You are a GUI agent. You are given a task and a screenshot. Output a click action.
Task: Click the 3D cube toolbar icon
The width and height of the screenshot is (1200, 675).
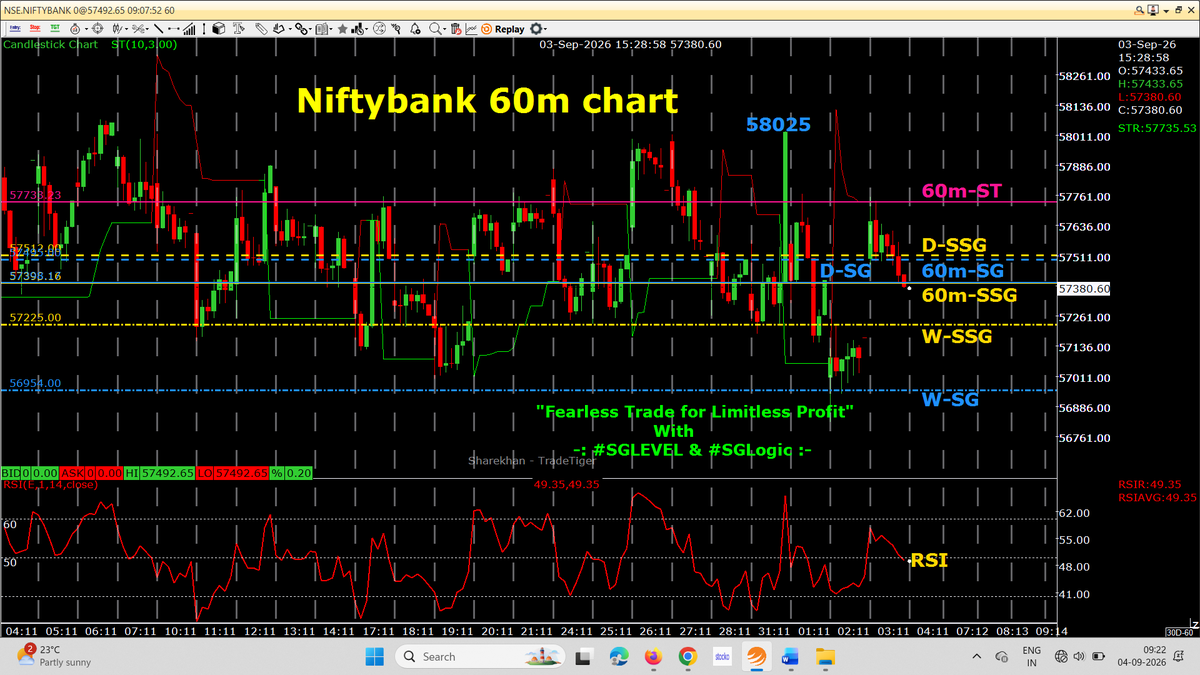click(x=218, y=29)
